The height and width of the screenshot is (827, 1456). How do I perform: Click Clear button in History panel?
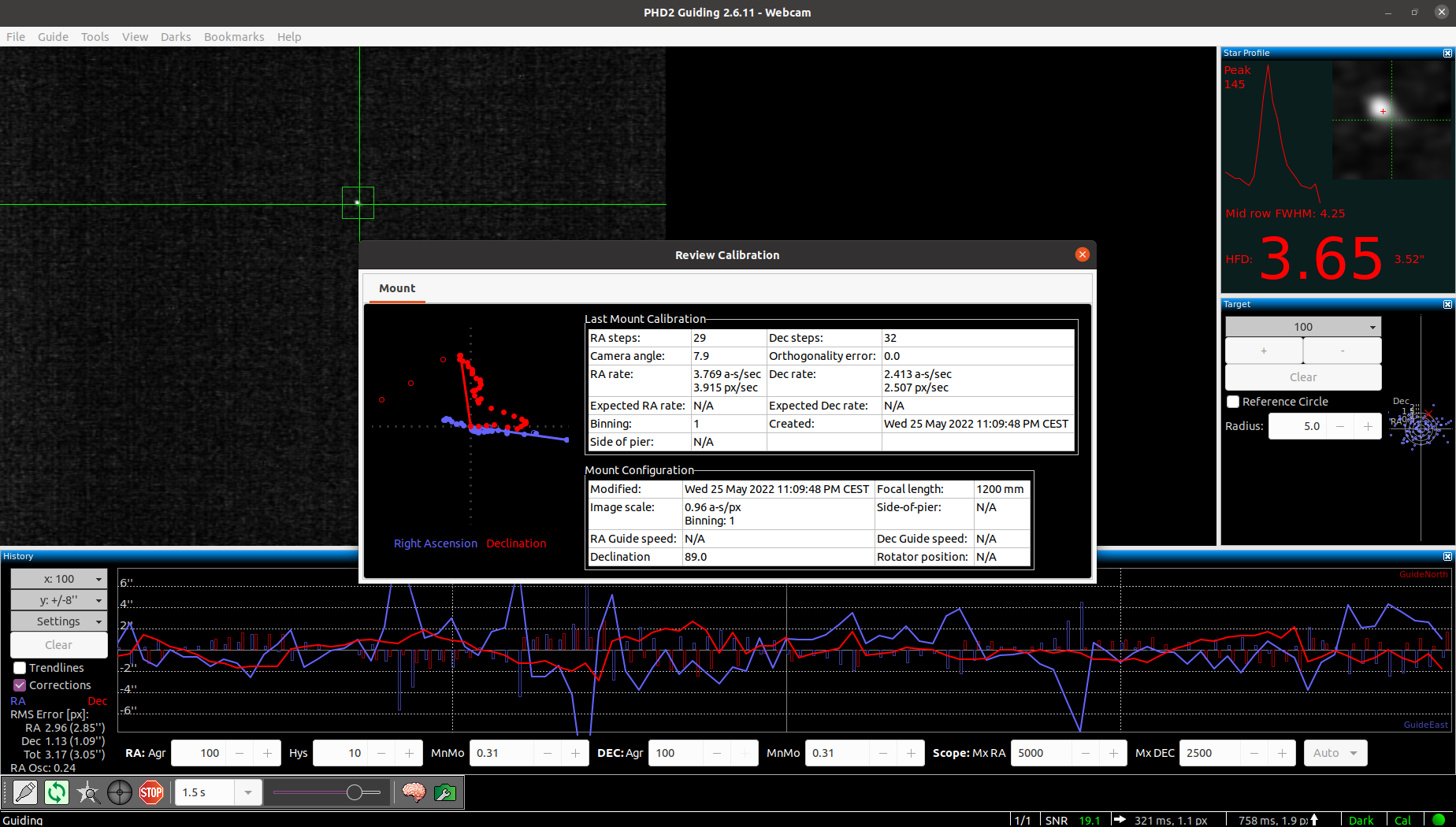coord(59,645)
